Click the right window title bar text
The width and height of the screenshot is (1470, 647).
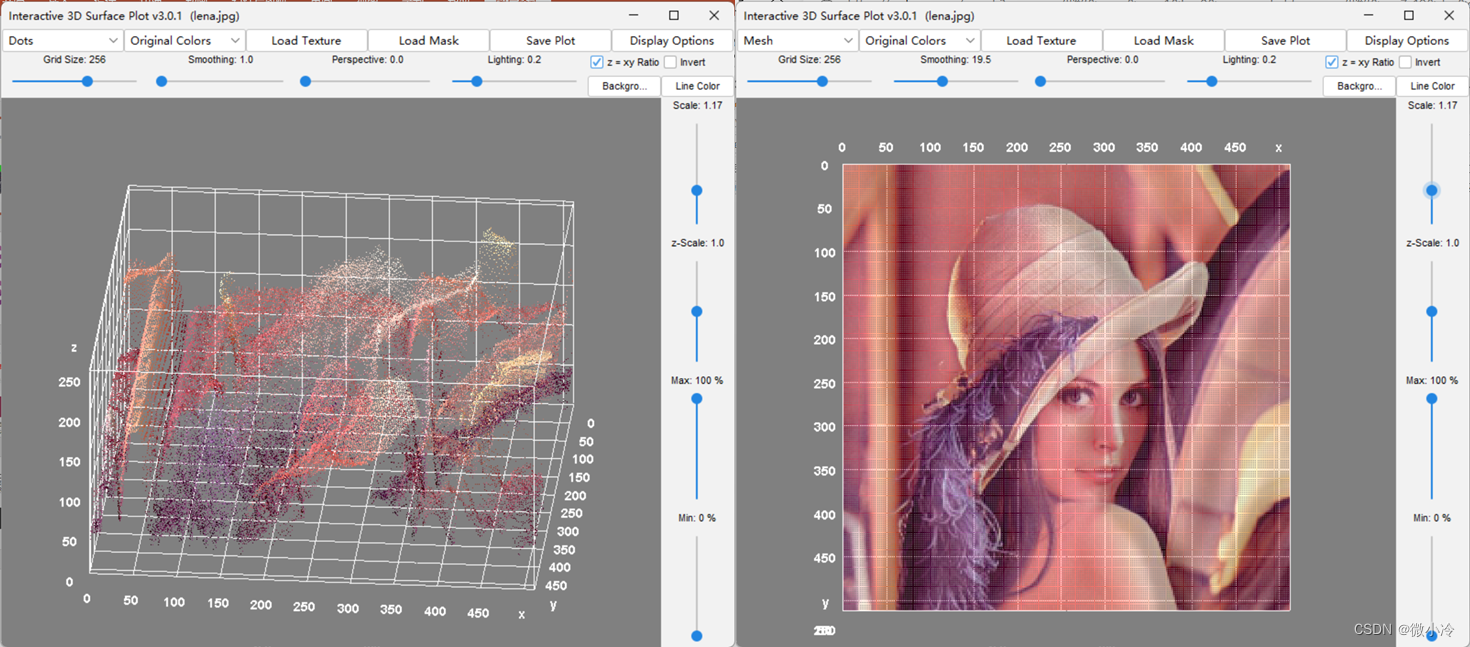[x=859, y=16]
